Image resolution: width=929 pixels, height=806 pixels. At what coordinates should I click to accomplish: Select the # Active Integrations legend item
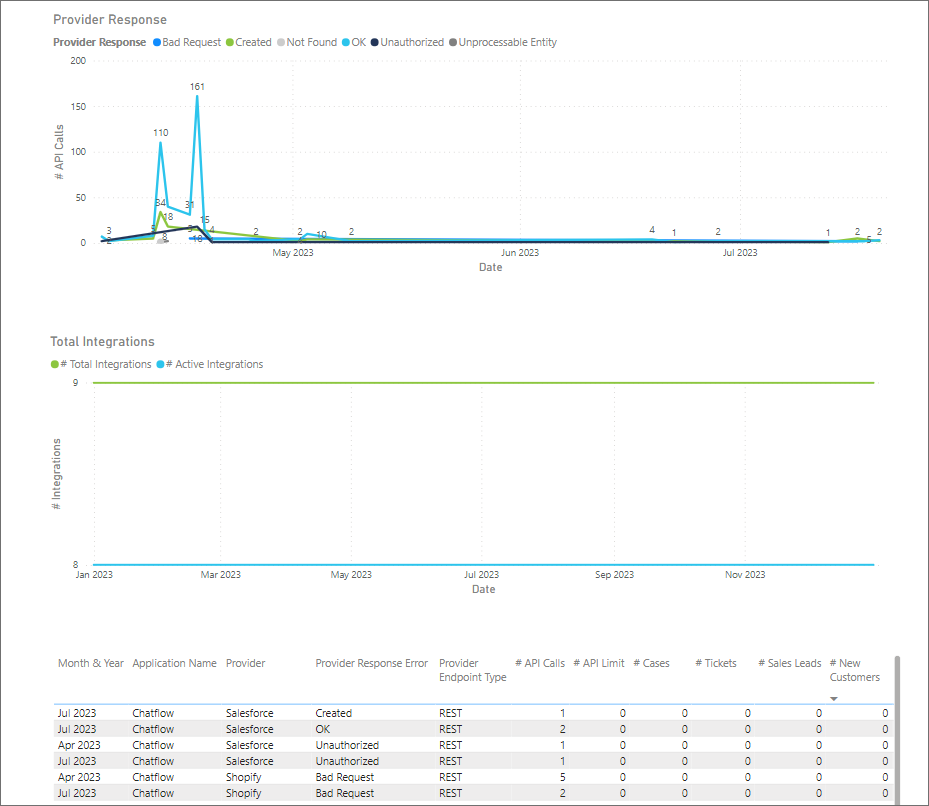click(x=214, y=365)
